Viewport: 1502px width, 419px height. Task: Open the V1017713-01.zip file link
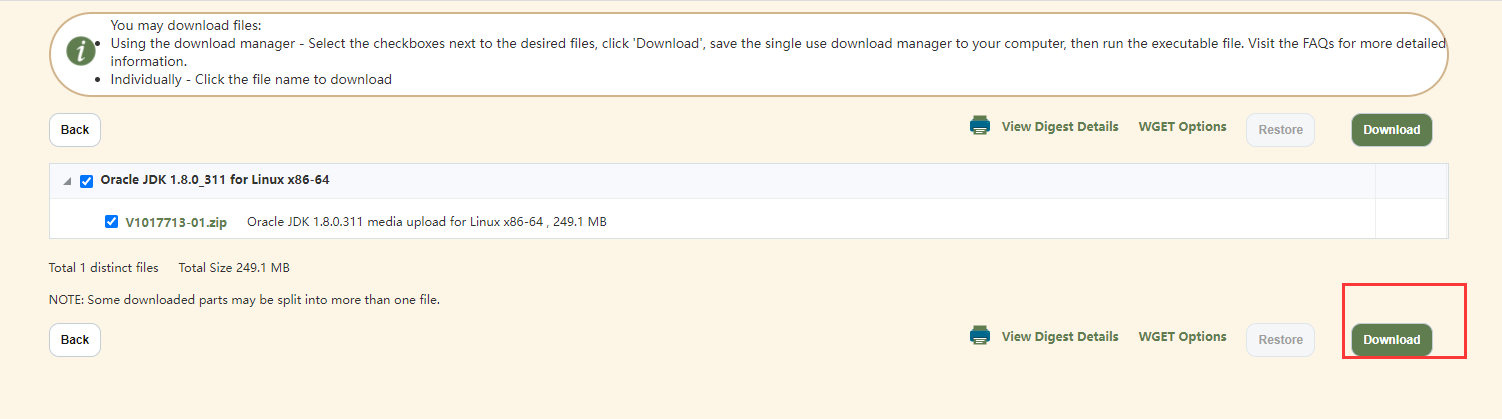tap(176, 222)
